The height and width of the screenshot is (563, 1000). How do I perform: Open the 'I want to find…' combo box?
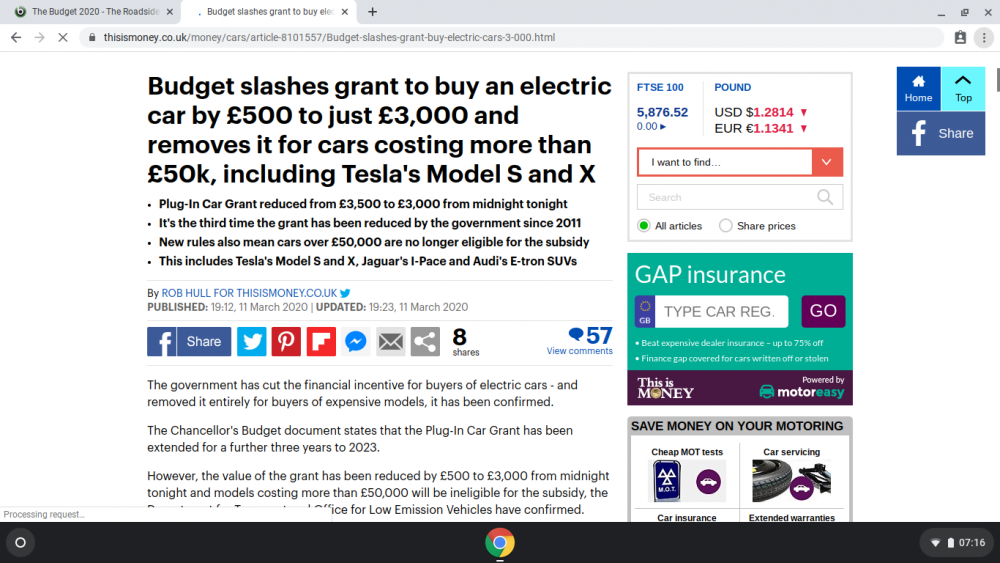click(740, 162)
